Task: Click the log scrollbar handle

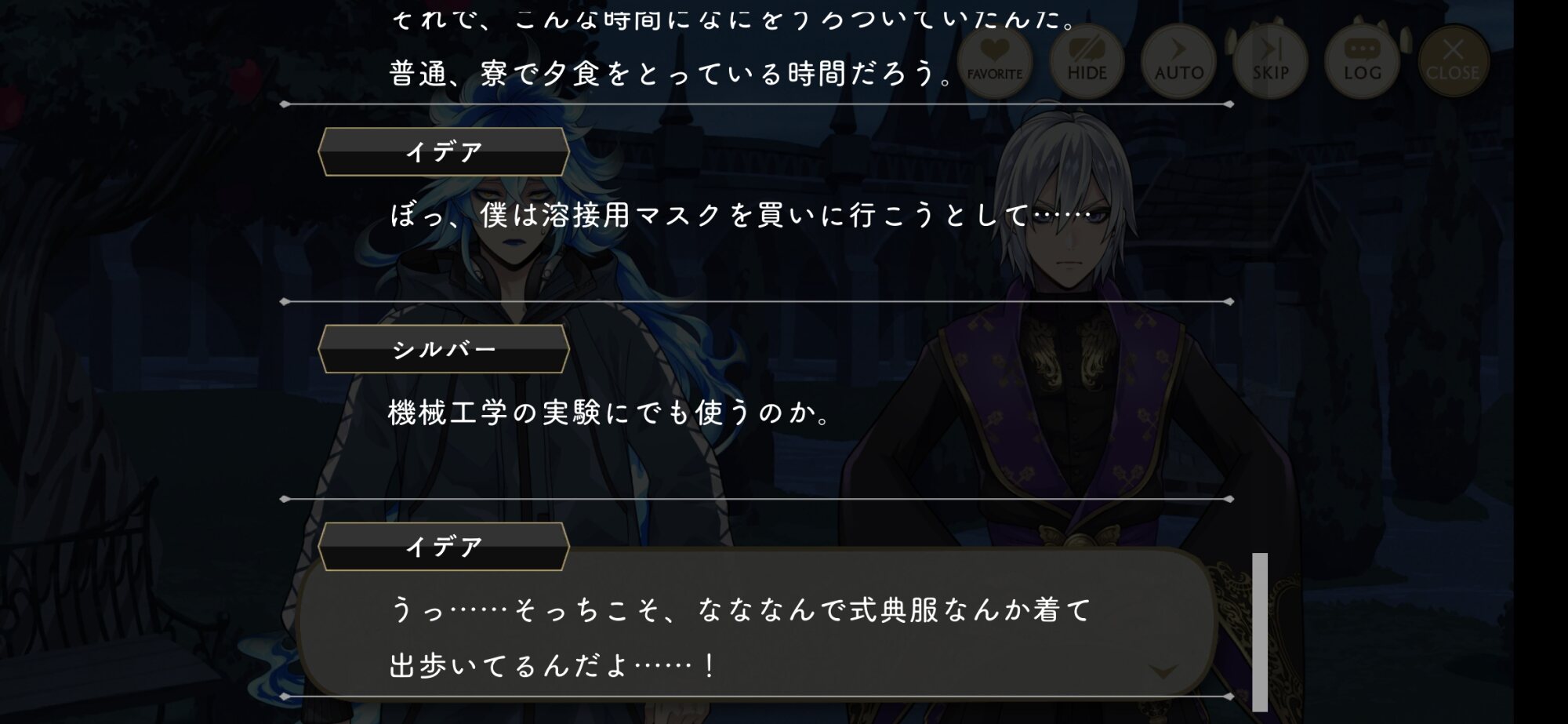Action: pyautogui.click(x=1260, y=631)
